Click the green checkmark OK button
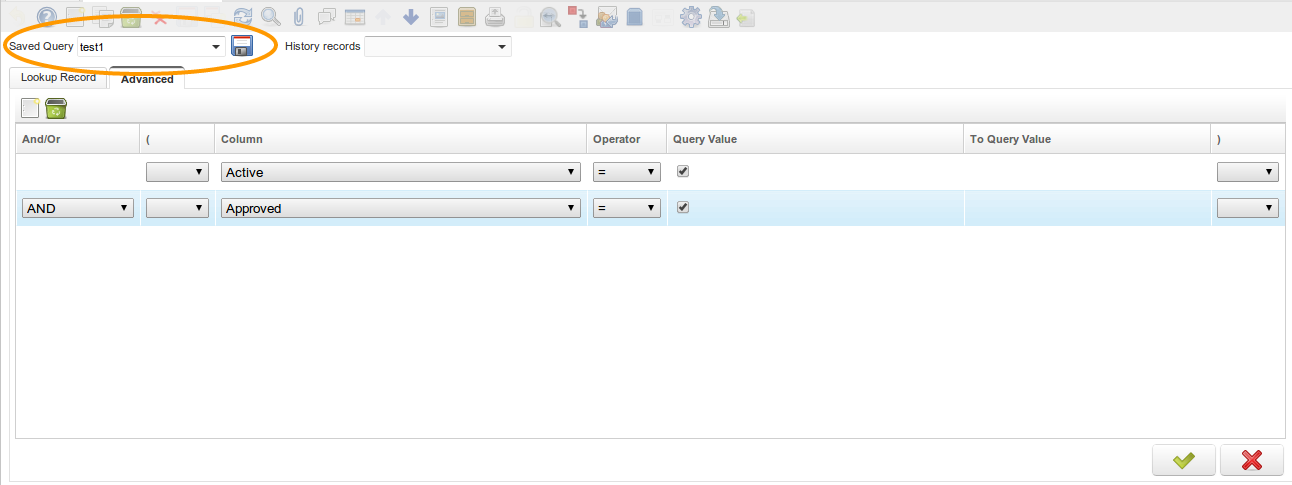Screen dimensions: 1292x485 pyautogui.click(x=1183, y=460)
